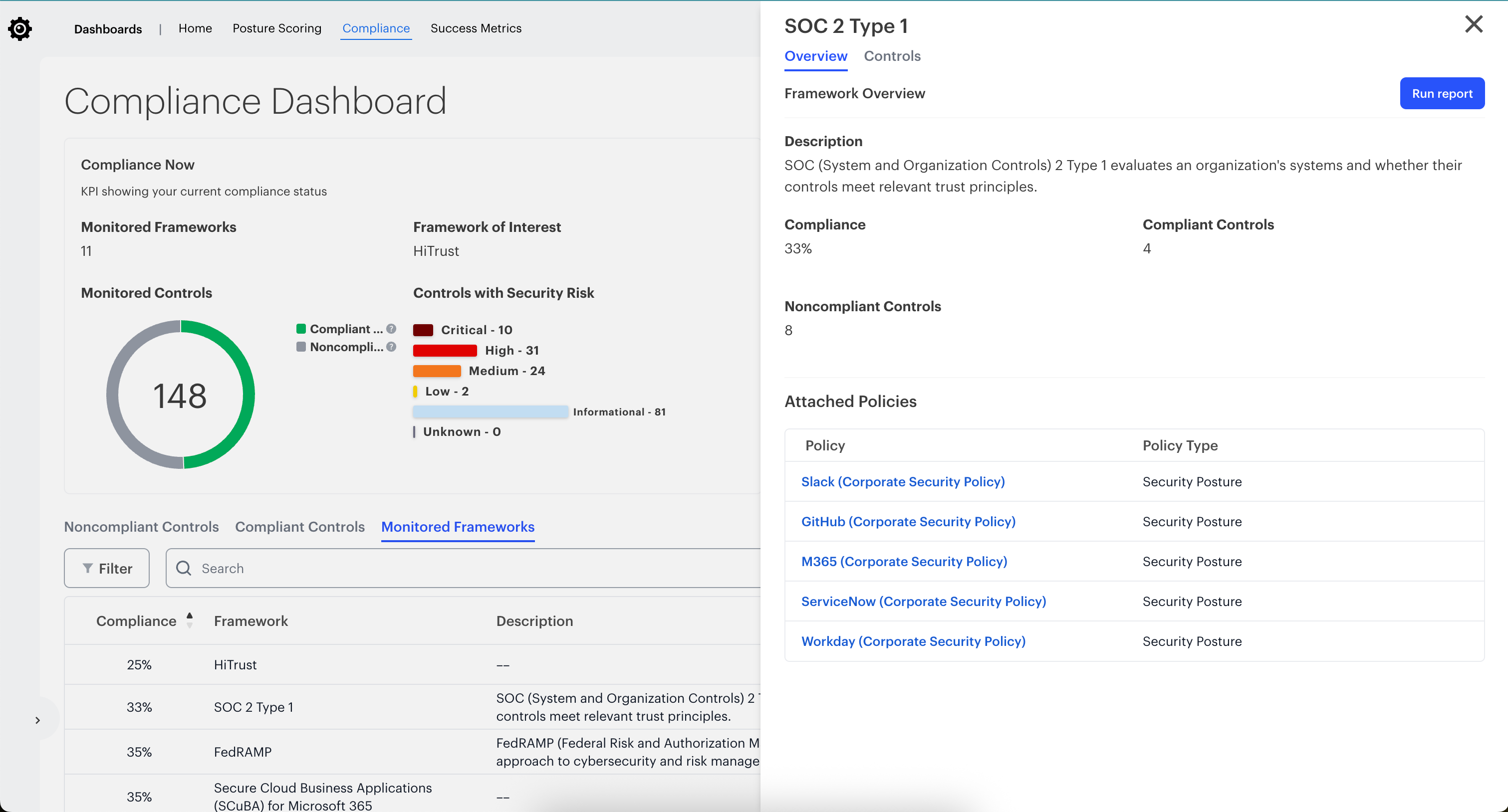Click the Low - 2 risk label
The width and height of the screenshot is (1508, 812).
[x=447, y=392]
